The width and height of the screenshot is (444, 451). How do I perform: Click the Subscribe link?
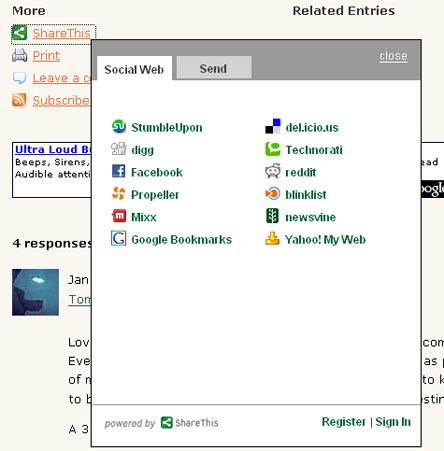point(61,100)
